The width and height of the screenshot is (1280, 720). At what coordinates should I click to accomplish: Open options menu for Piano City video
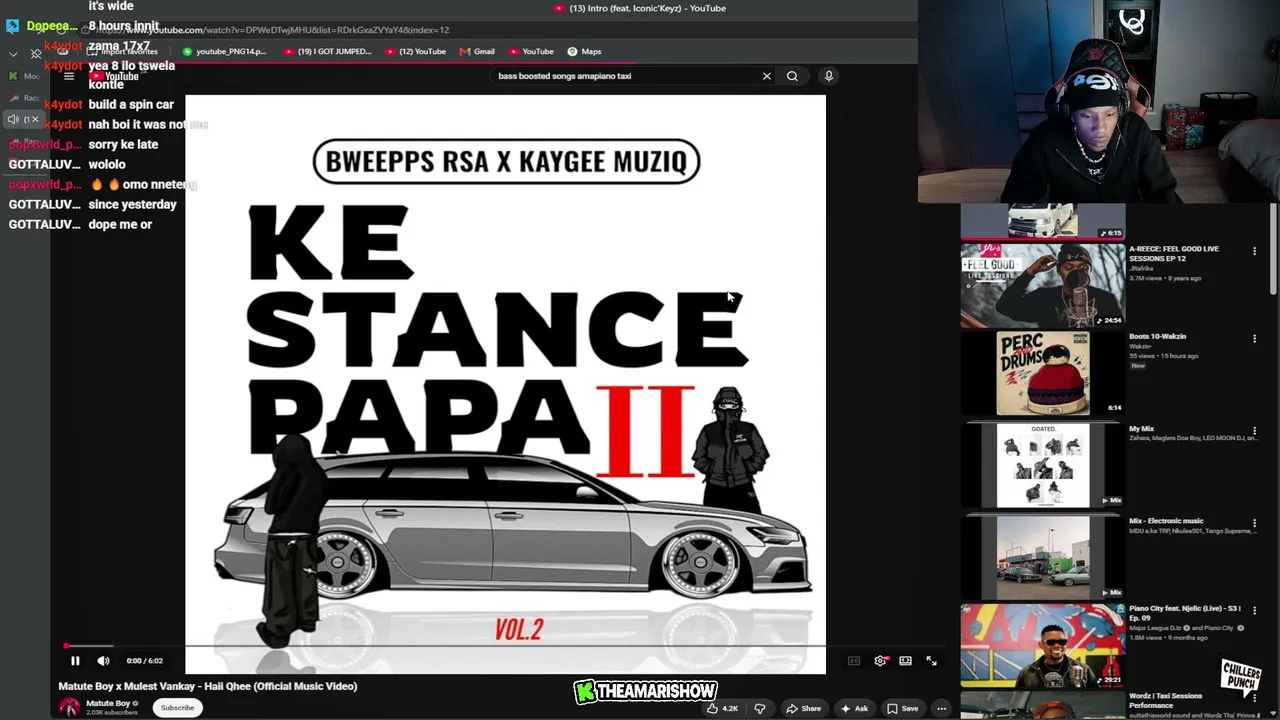click(1254, 611)
